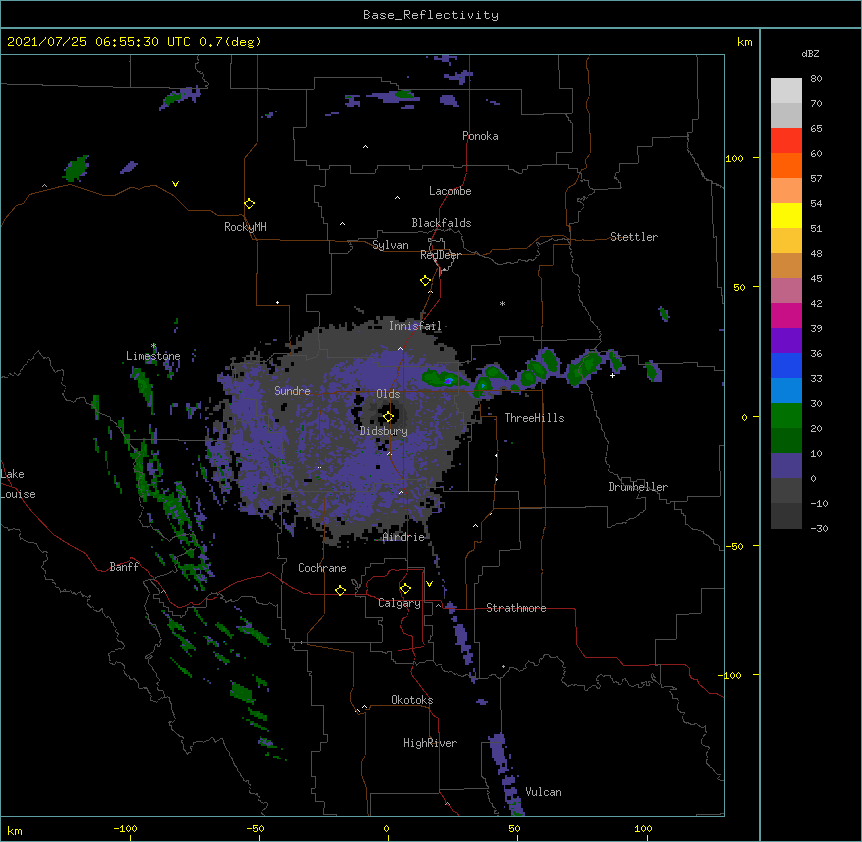Viewport: 862px width, 842px height.
Task: Click the radar site diamond between Olds and Didsbury
Action: point(389,416)
